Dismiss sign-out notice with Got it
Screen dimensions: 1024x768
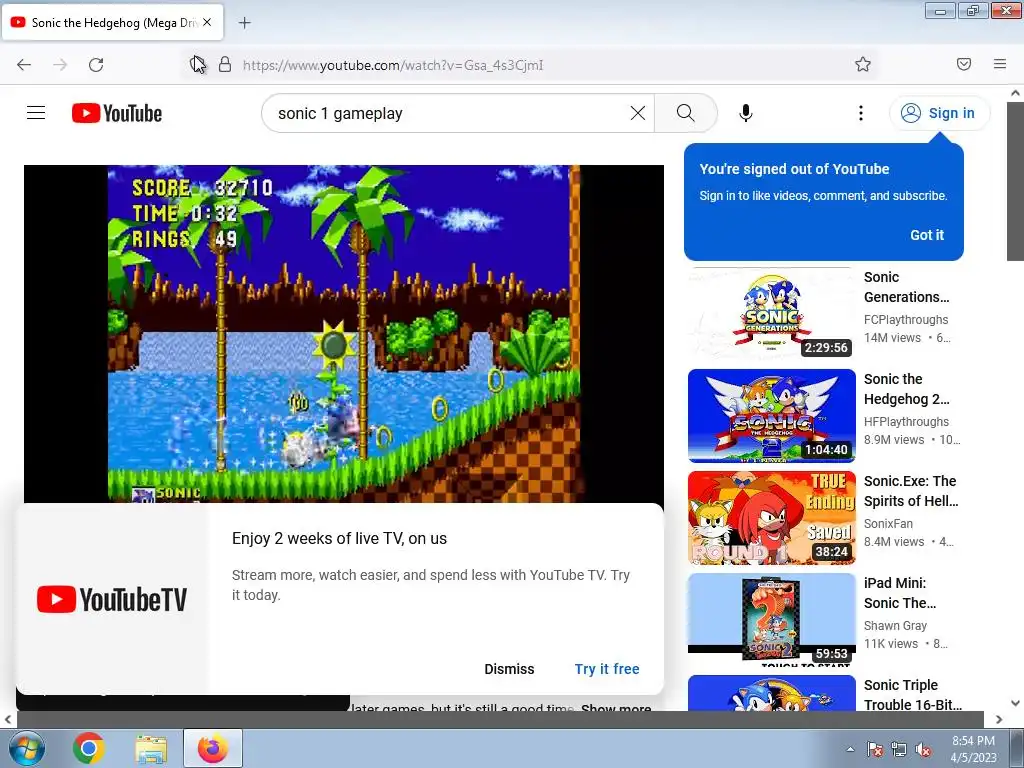(927, 235)
